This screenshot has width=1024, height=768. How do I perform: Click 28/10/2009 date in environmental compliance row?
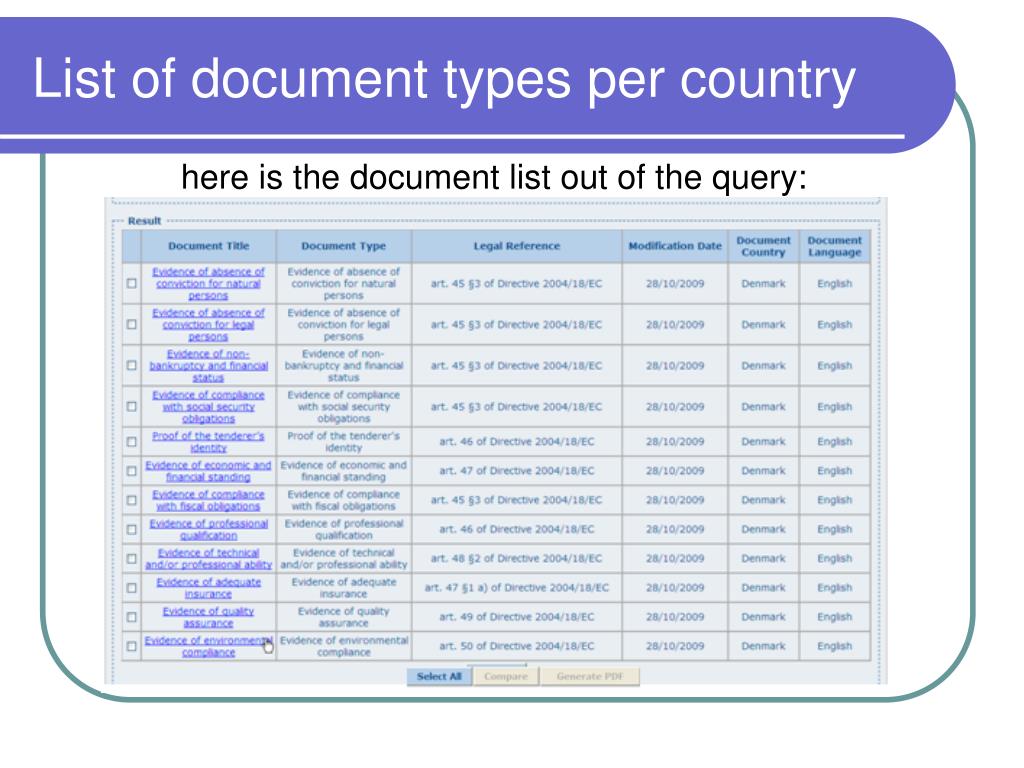tap(675, 646)
